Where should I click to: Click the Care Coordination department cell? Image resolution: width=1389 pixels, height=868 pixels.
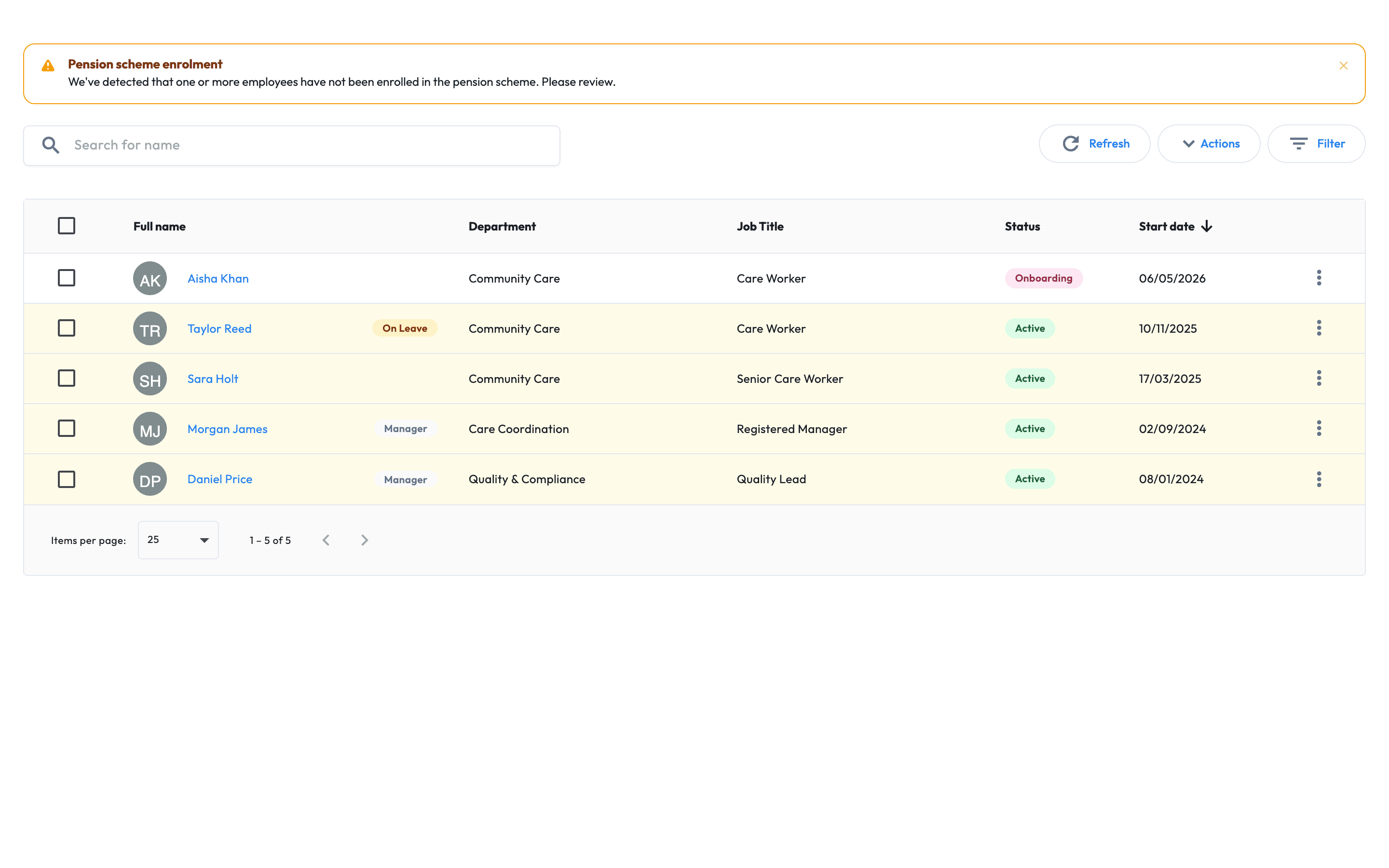click(519, 429)
